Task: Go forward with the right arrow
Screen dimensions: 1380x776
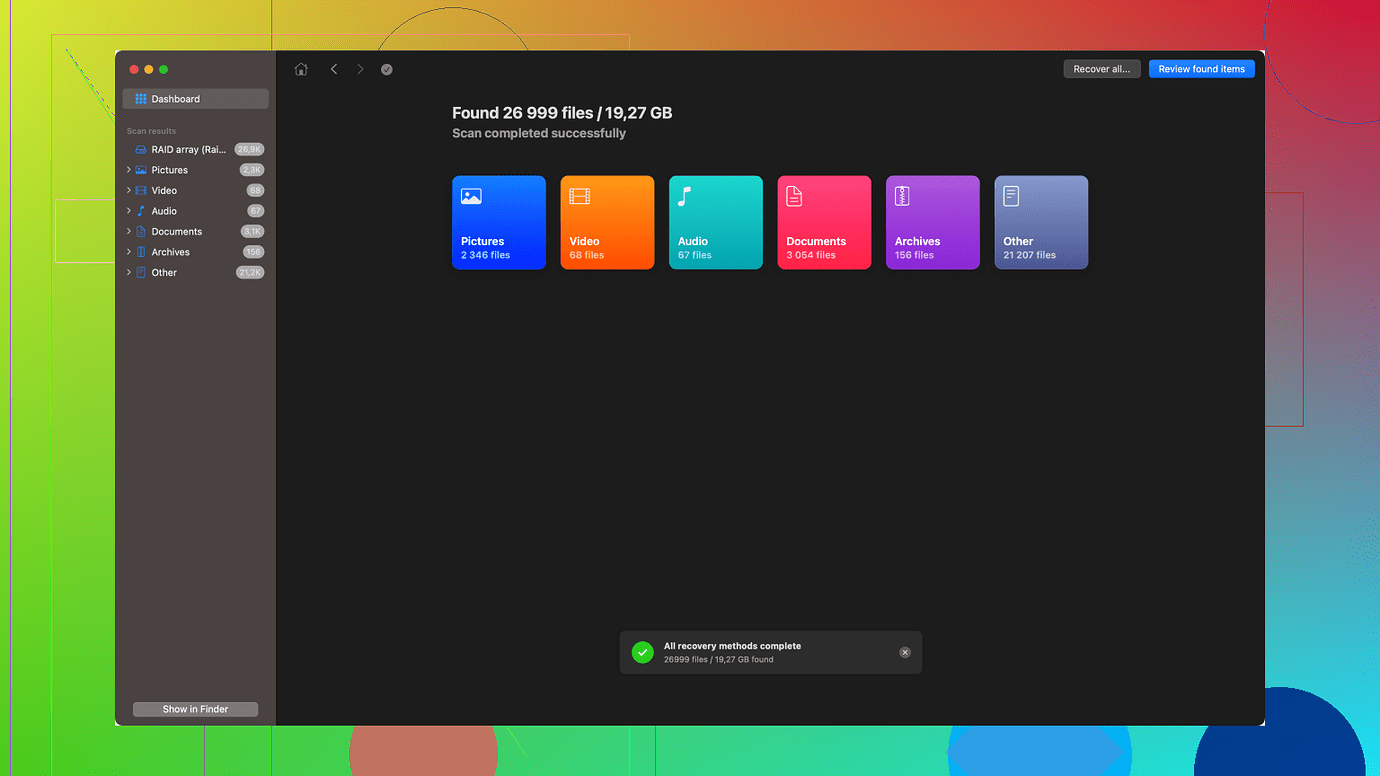Action: (360, 69)
